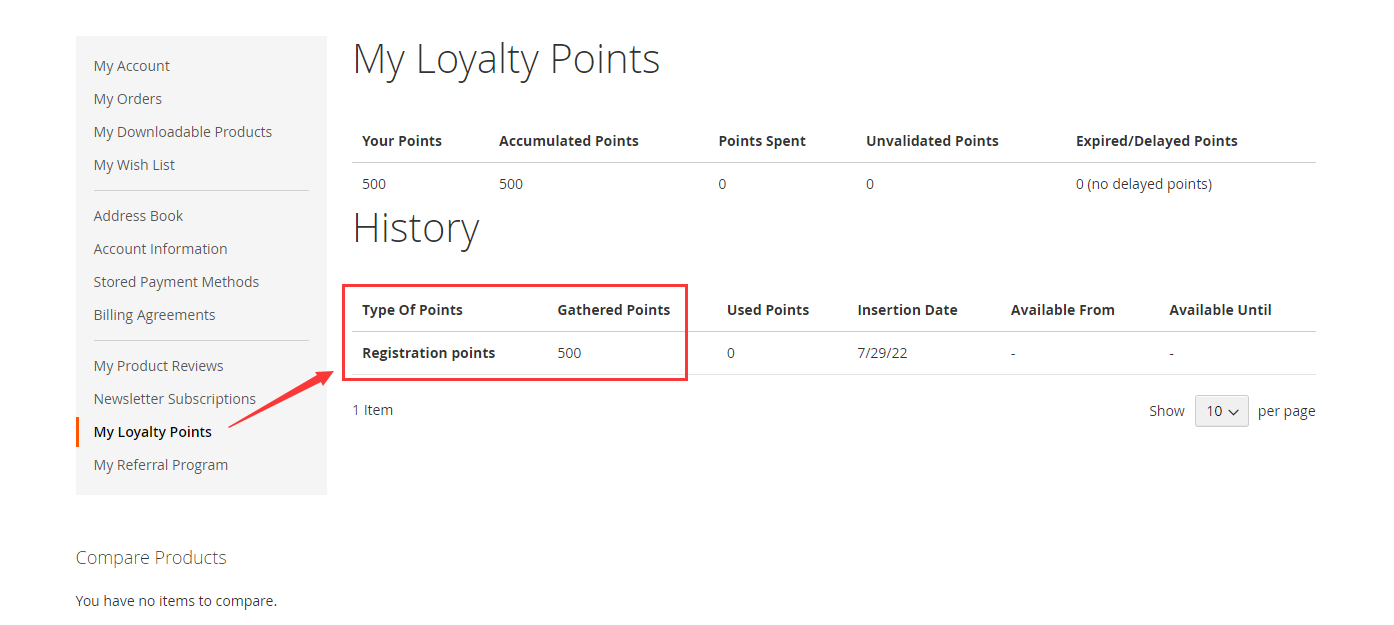
Task: Click the Expired/Delayed Points header
Action: tap(1157, 141)
